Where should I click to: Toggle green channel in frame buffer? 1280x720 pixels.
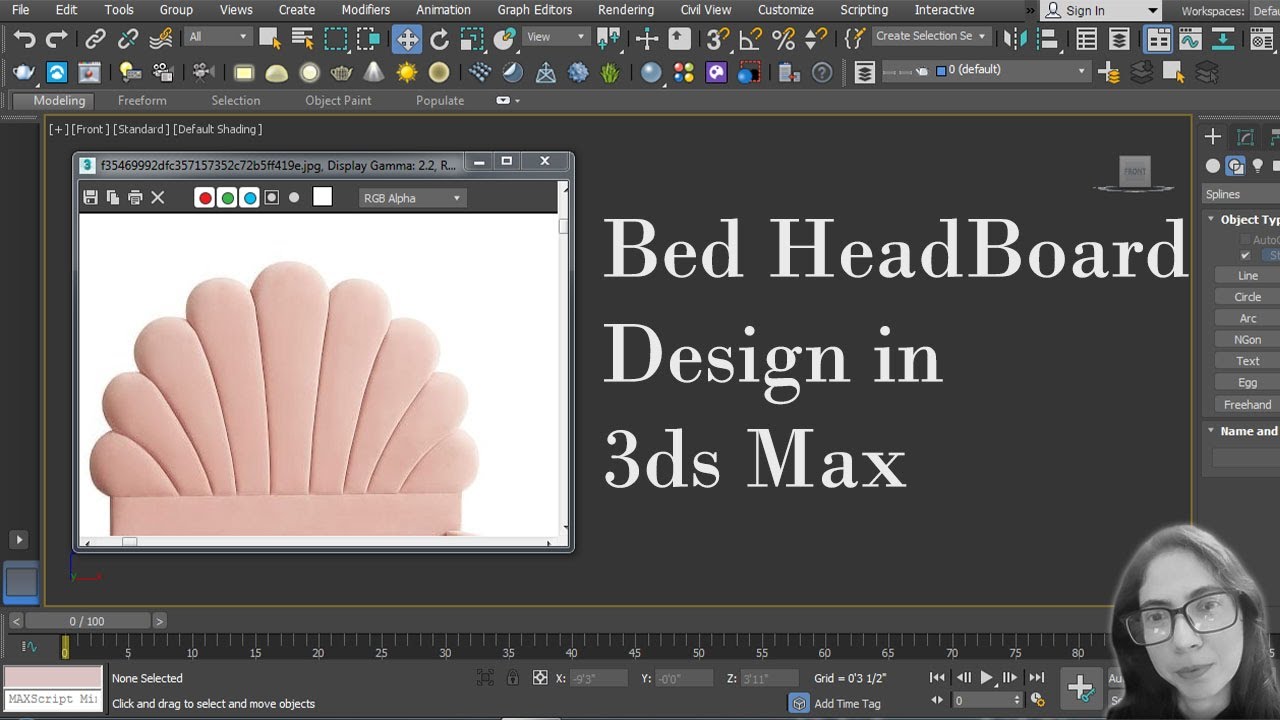[x=228, y=198]
